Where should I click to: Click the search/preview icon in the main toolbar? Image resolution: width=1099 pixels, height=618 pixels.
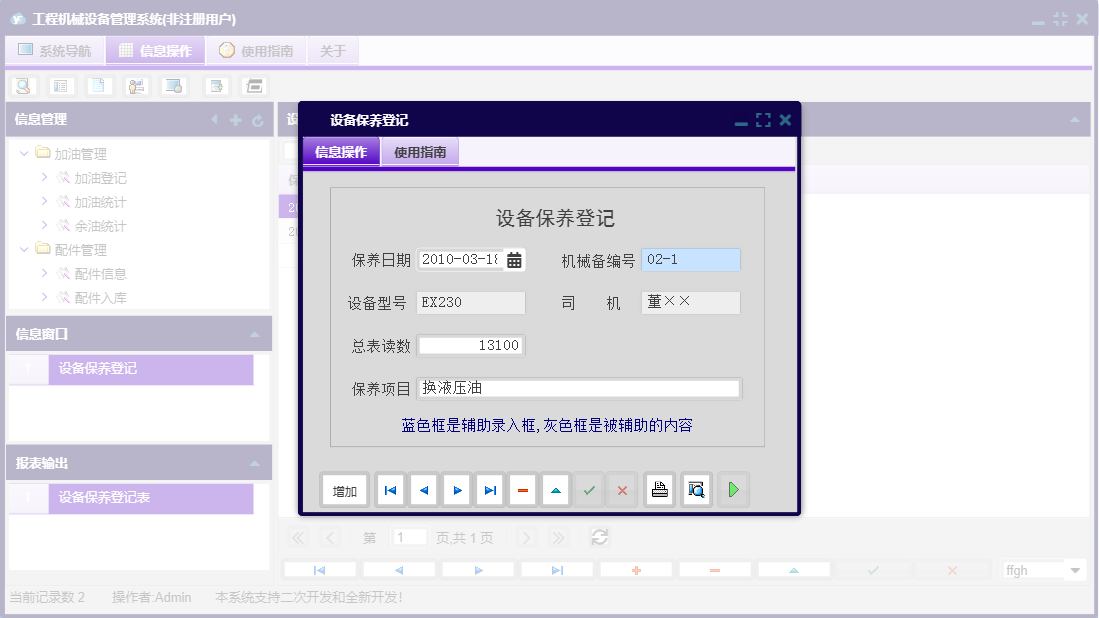coord(22,86)
